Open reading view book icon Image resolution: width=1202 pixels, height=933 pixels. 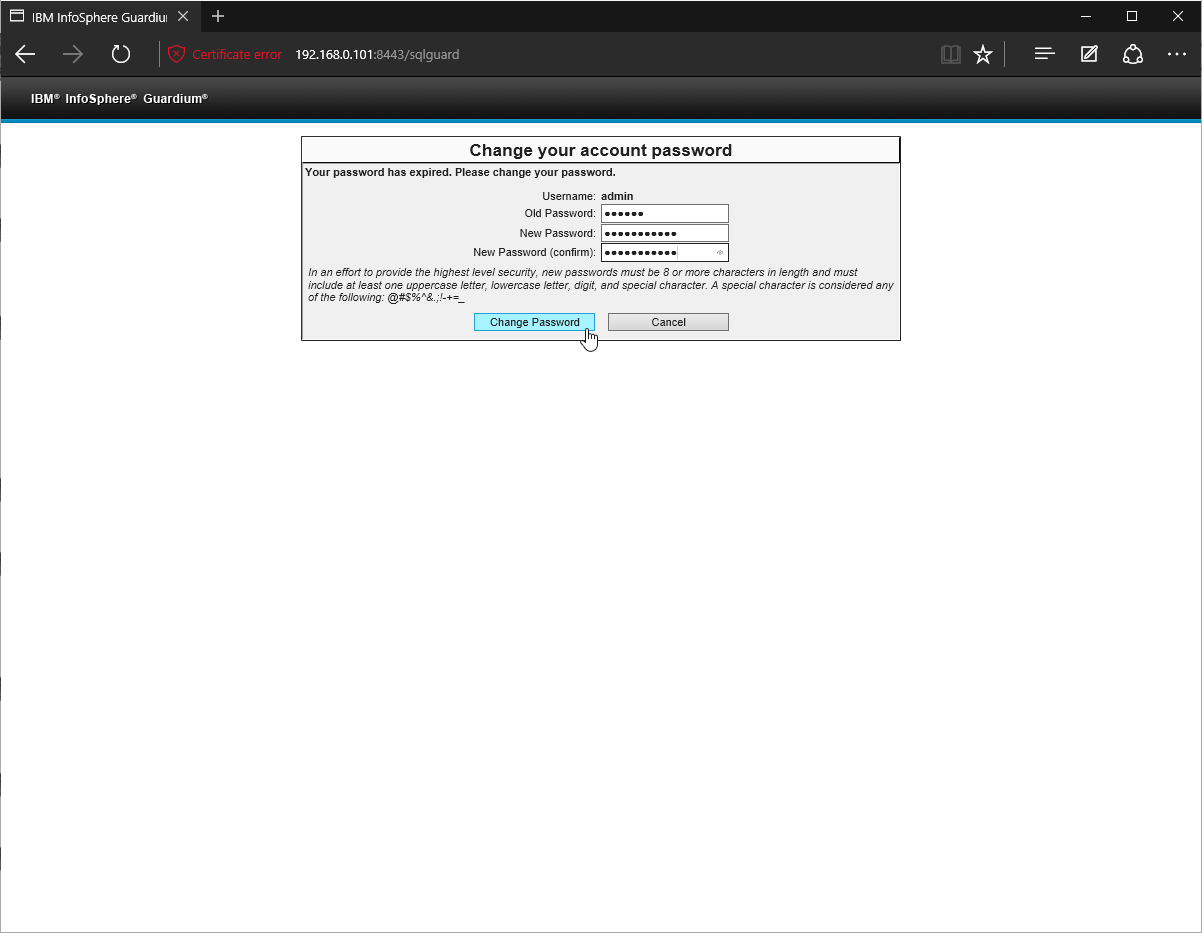click(x=950, y=54)
